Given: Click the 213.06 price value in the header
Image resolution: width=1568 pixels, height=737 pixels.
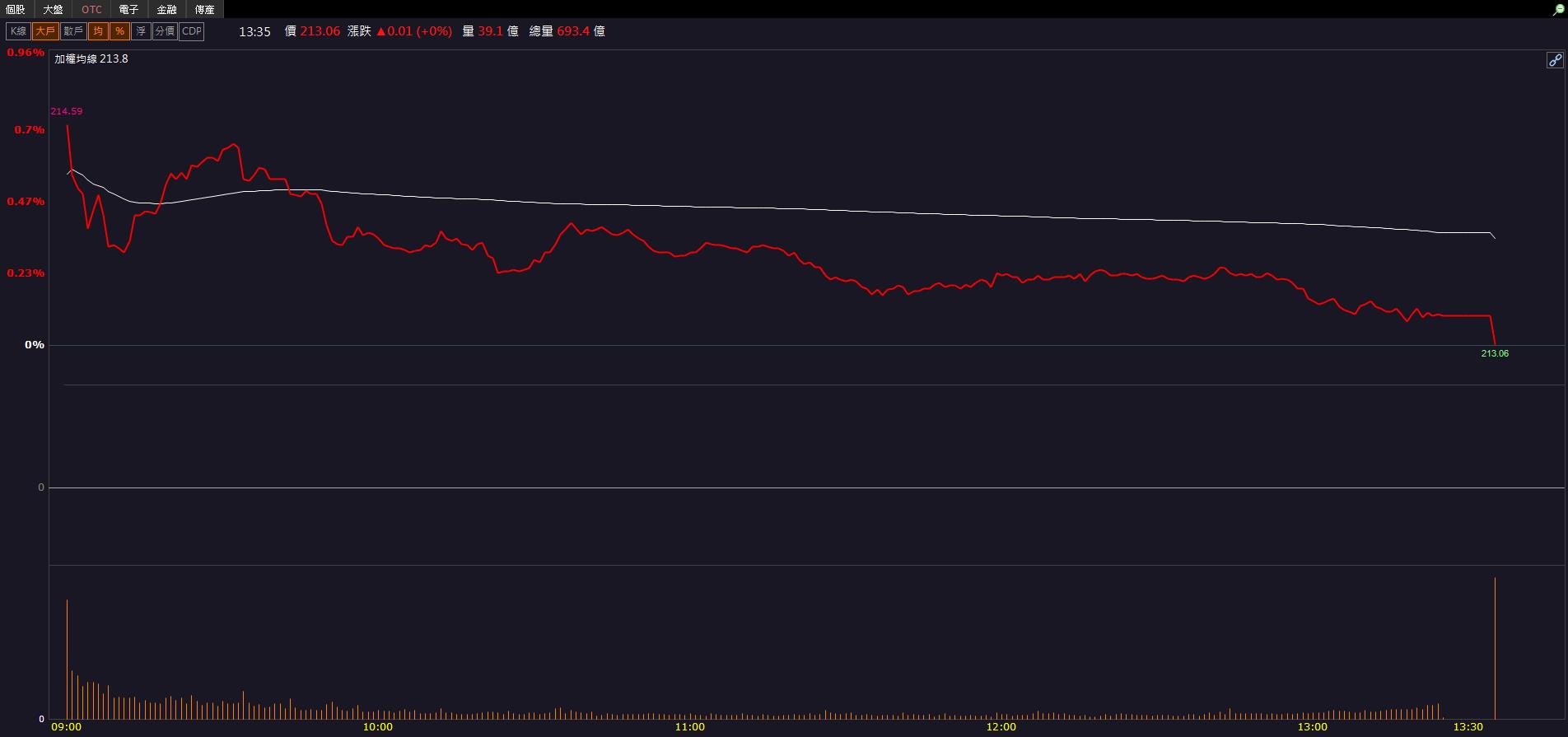Looking at the screenshot, I should 320,31.
